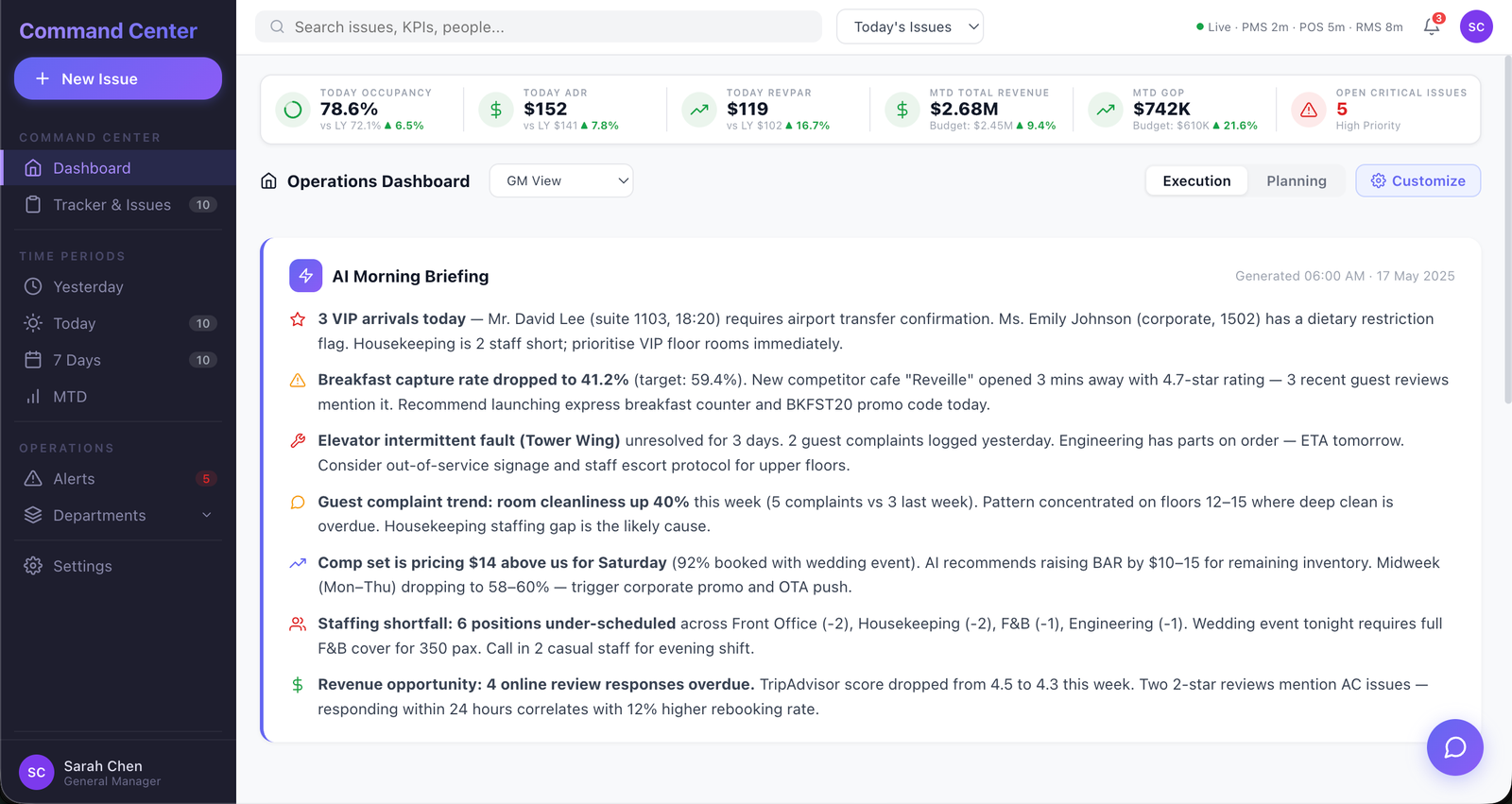Click the elevator fault wrench icon
The image size is (1512, 804).
pos(298,440)
